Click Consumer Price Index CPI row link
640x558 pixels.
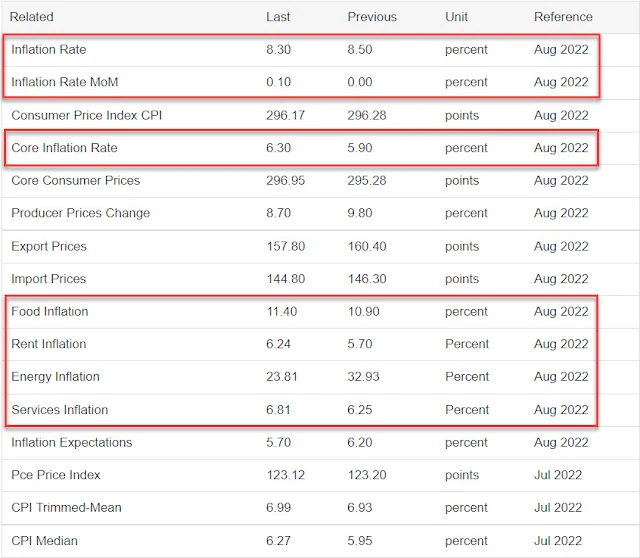pyautogui.click(x=87, y=116)
